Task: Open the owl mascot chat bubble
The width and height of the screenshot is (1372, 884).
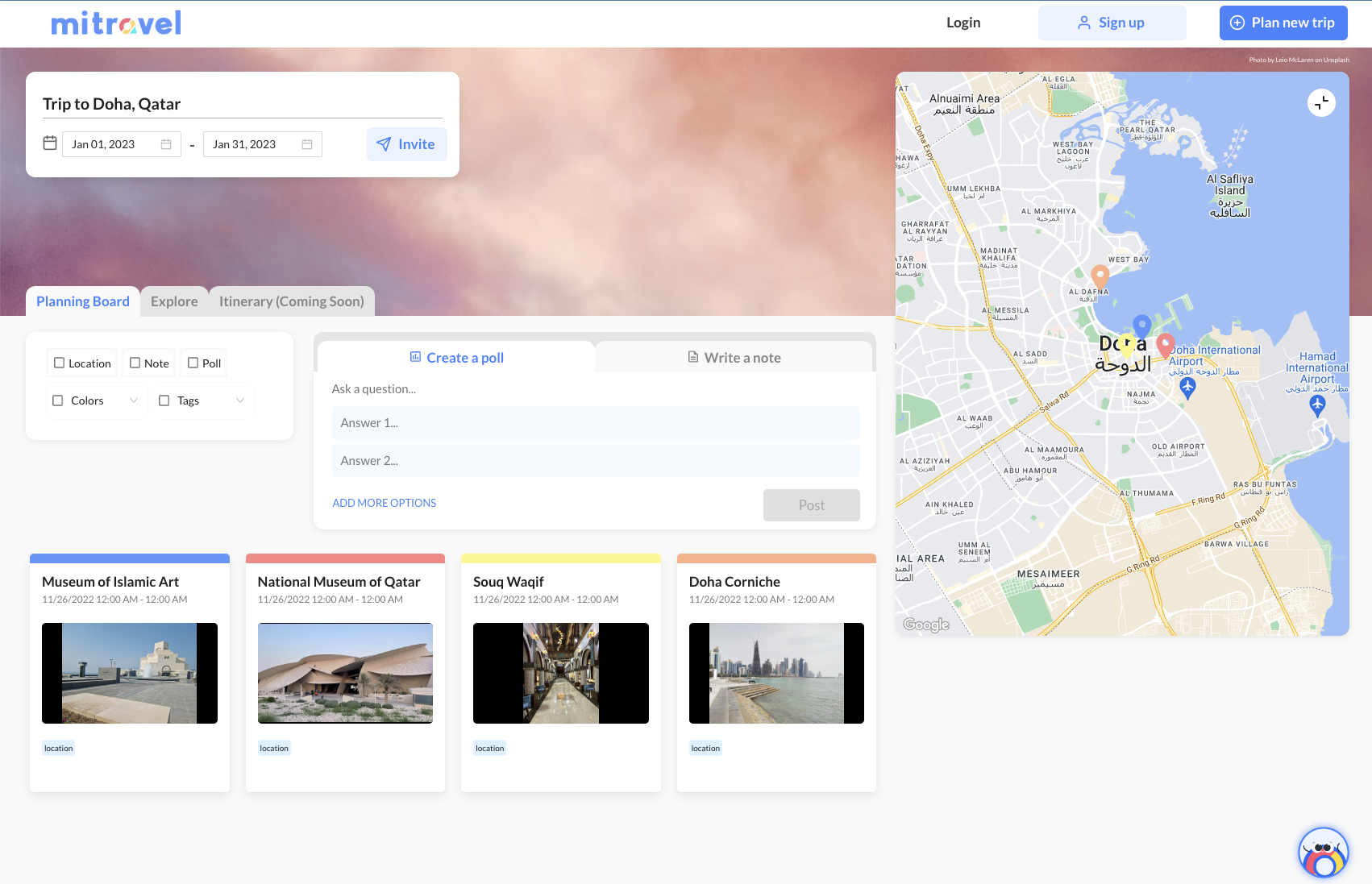Action: 1322,852
